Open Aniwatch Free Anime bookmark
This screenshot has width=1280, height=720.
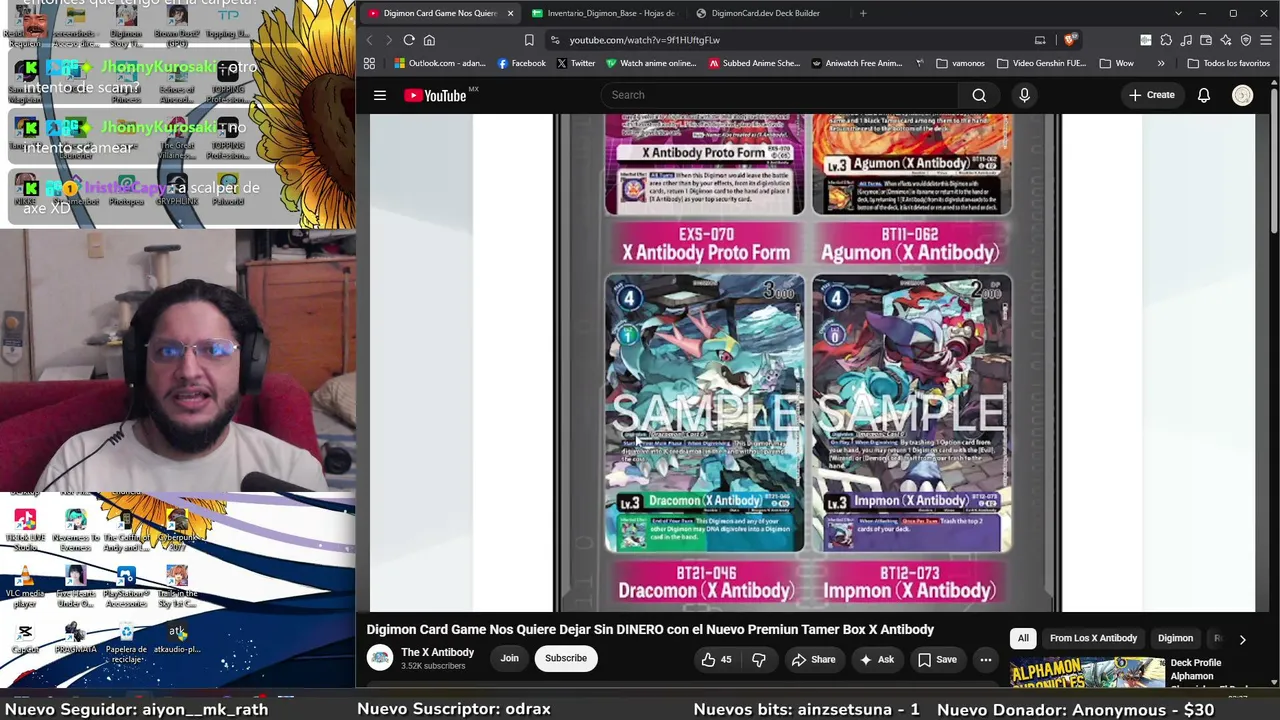(857, 63)
